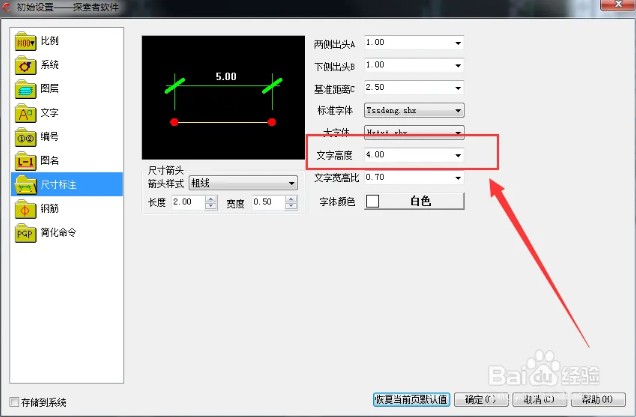636x417 pixels.
Task: Increase 长度 arrow length stepper
Action: tap(211, 199)
